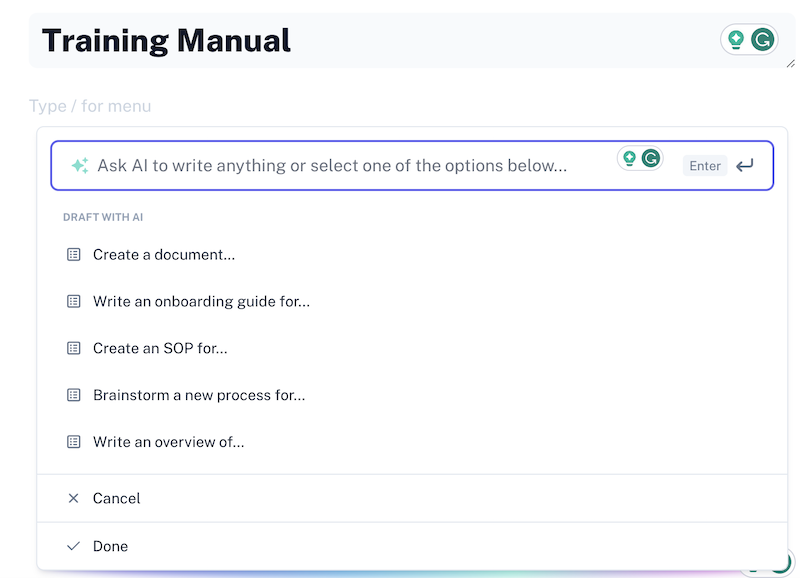Click the lightbulb icon inside the AI prompt bar
Viewport: 800px width, 578px height.
pos(628,159)
